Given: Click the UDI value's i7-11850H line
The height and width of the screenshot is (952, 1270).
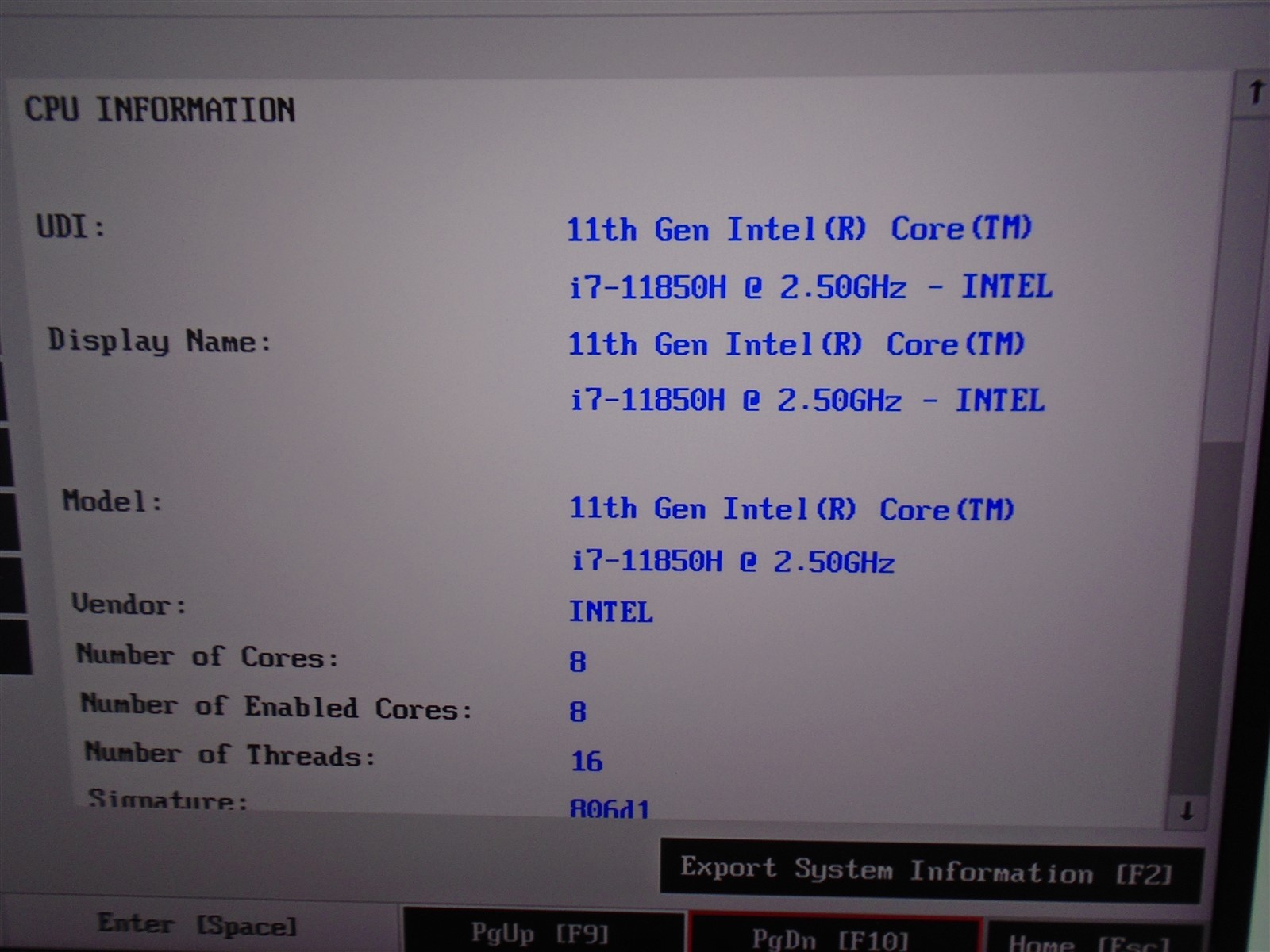Looking at the screenshot, I should [x=810, y=286].
